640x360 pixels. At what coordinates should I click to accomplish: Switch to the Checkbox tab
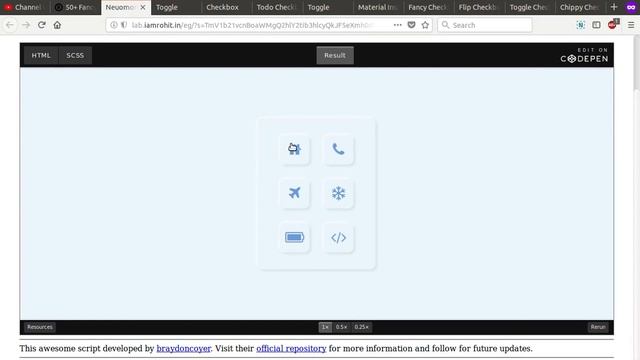point(227,7)
